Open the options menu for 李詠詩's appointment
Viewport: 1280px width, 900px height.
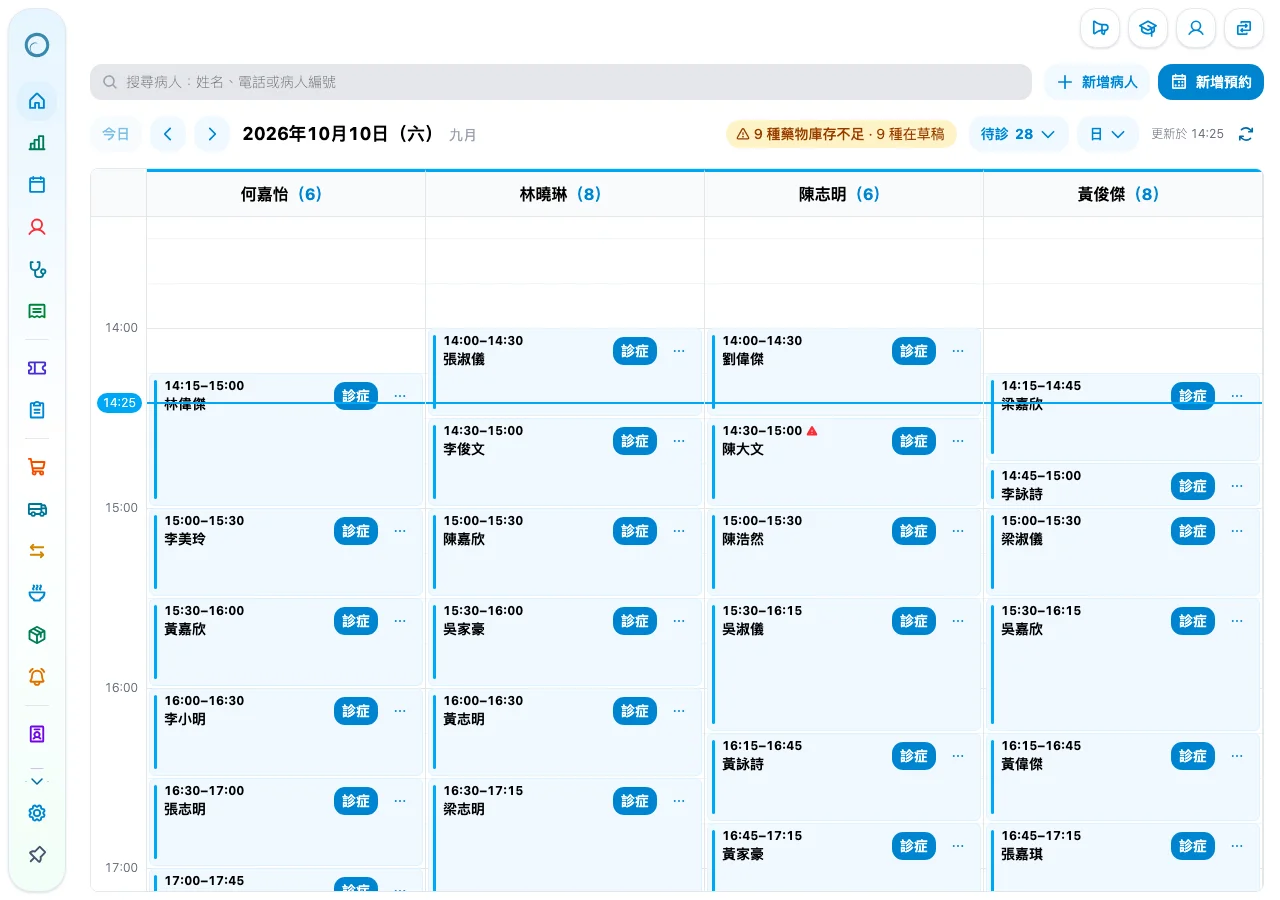(x=1237, y=486)
